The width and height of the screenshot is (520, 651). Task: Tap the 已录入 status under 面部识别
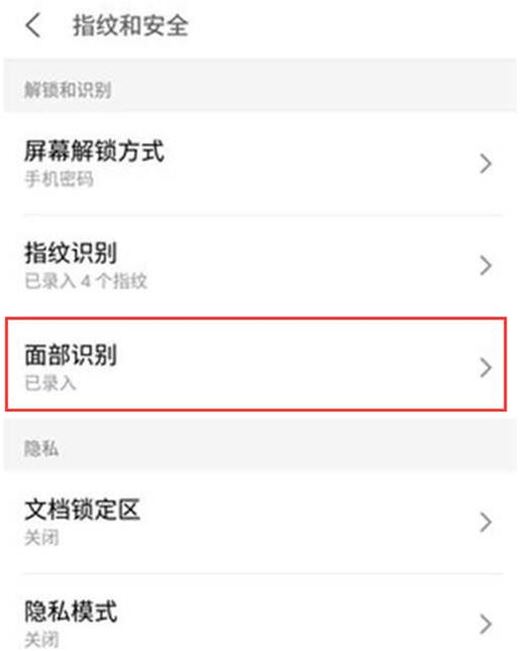click(50, 383)
